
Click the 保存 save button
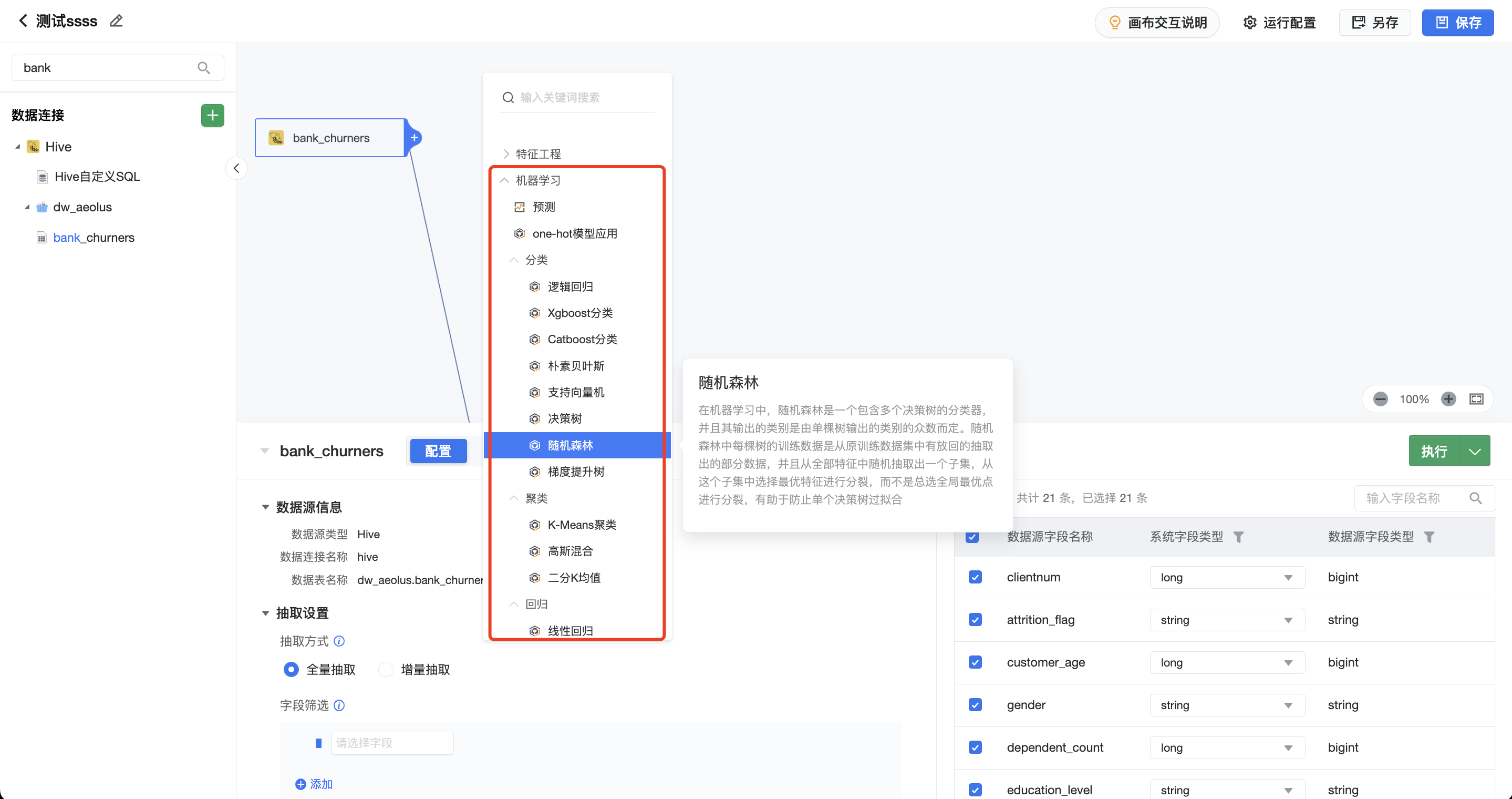click(x=1457, y=22)
